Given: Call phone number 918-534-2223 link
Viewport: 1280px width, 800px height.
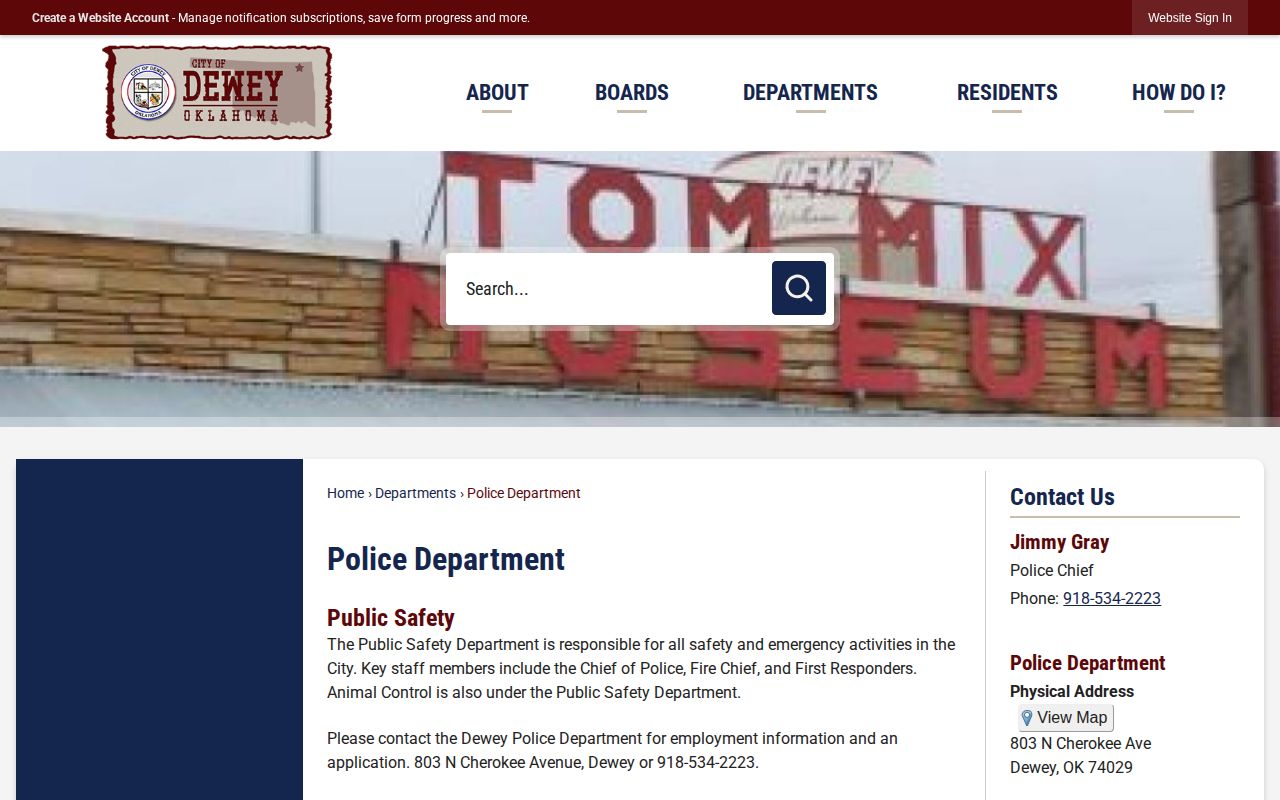Looking at the screenshot, I should 1112,598.
